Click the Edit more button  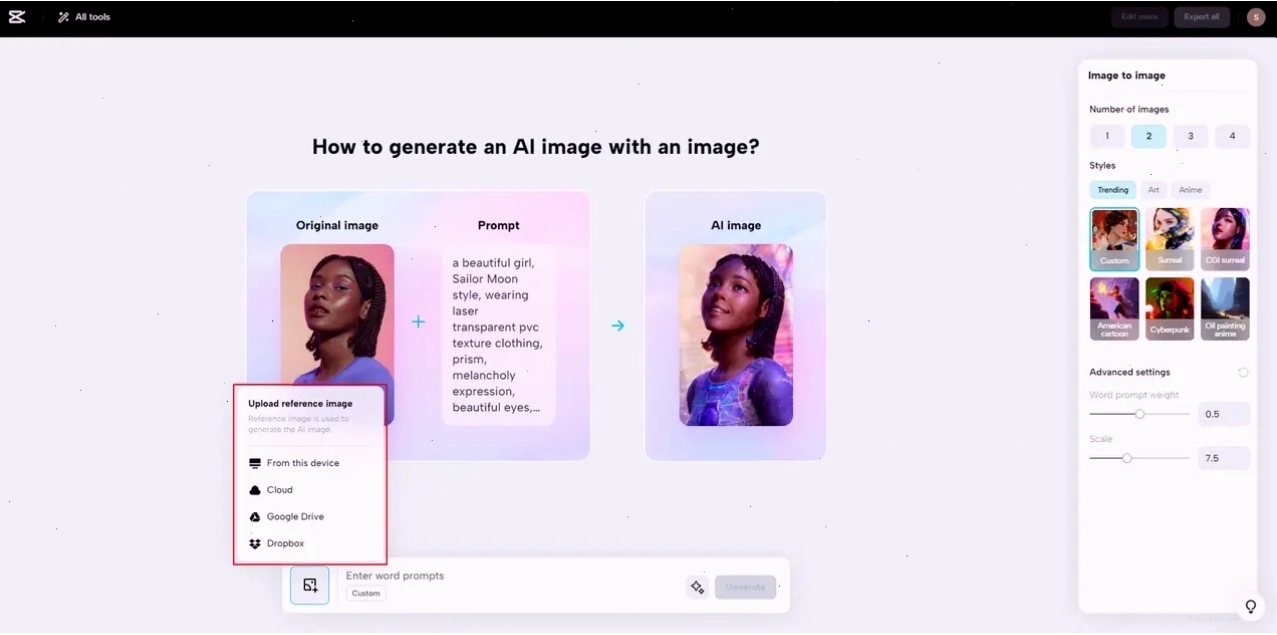tap(1139, 17)
